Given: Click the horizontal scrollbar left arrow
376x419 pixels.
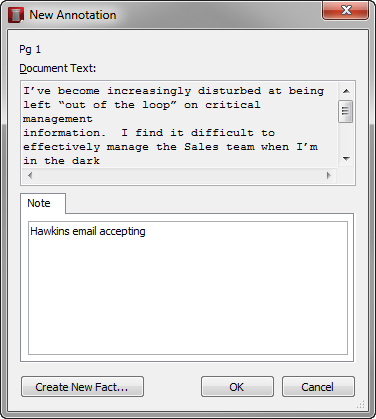Looking at the screenshot, I should (x=30, y=175).
